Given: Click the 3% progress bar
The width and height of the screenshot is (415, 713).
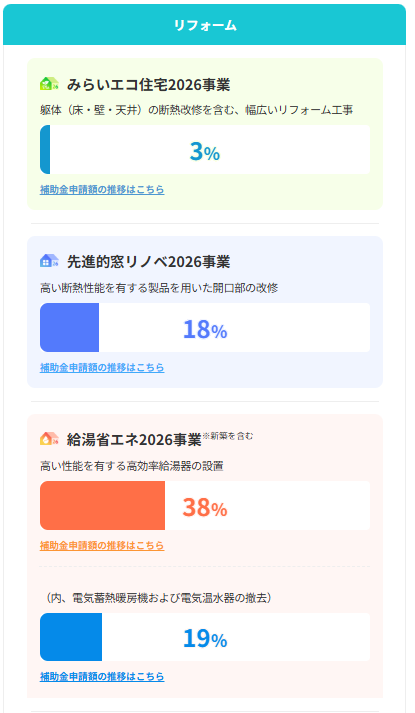Looking at the screenshot, I should [205, 150].
